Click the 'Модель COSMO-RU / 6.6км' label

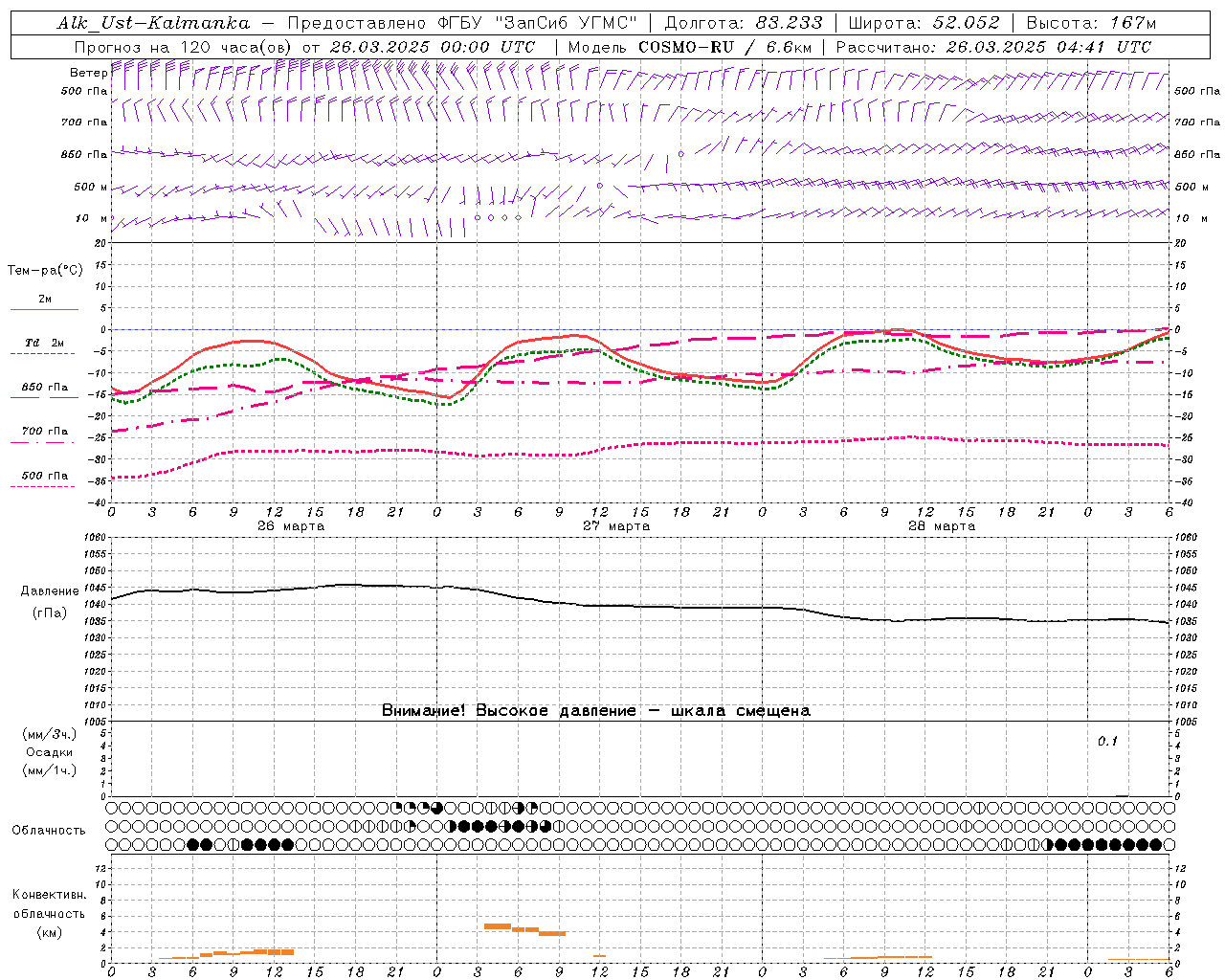point(689,47)
